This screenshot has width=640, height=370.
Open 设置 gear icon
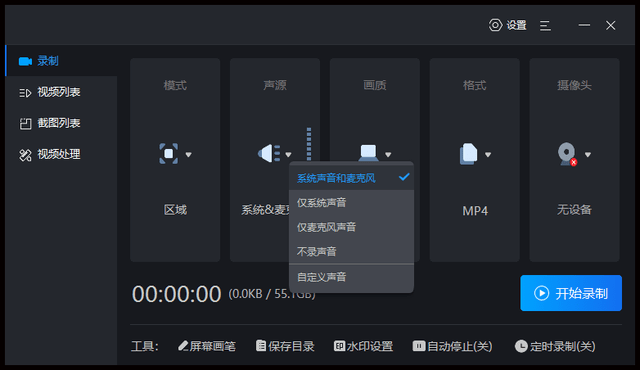[x=495, y=25]
